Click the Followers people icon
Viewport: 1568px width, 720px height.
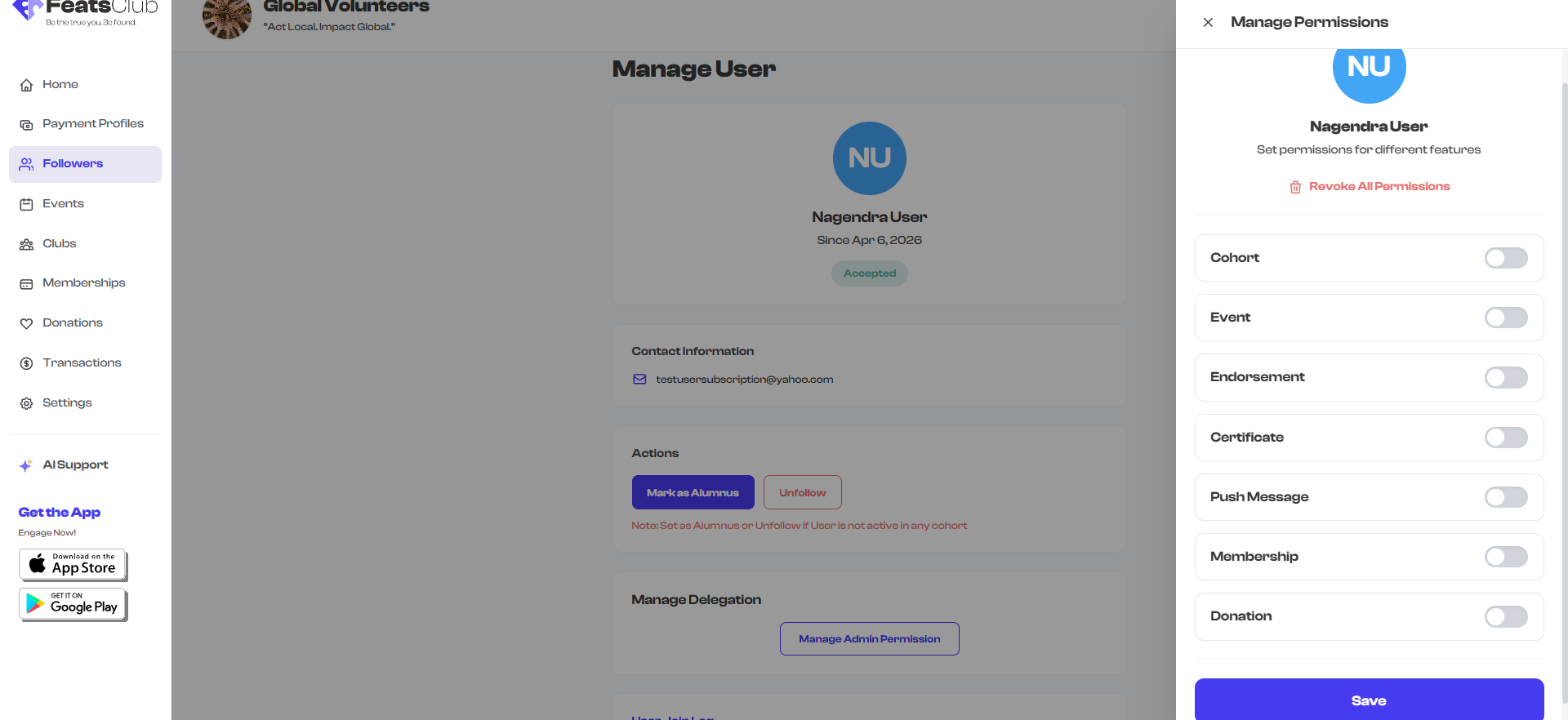[26, 164]
